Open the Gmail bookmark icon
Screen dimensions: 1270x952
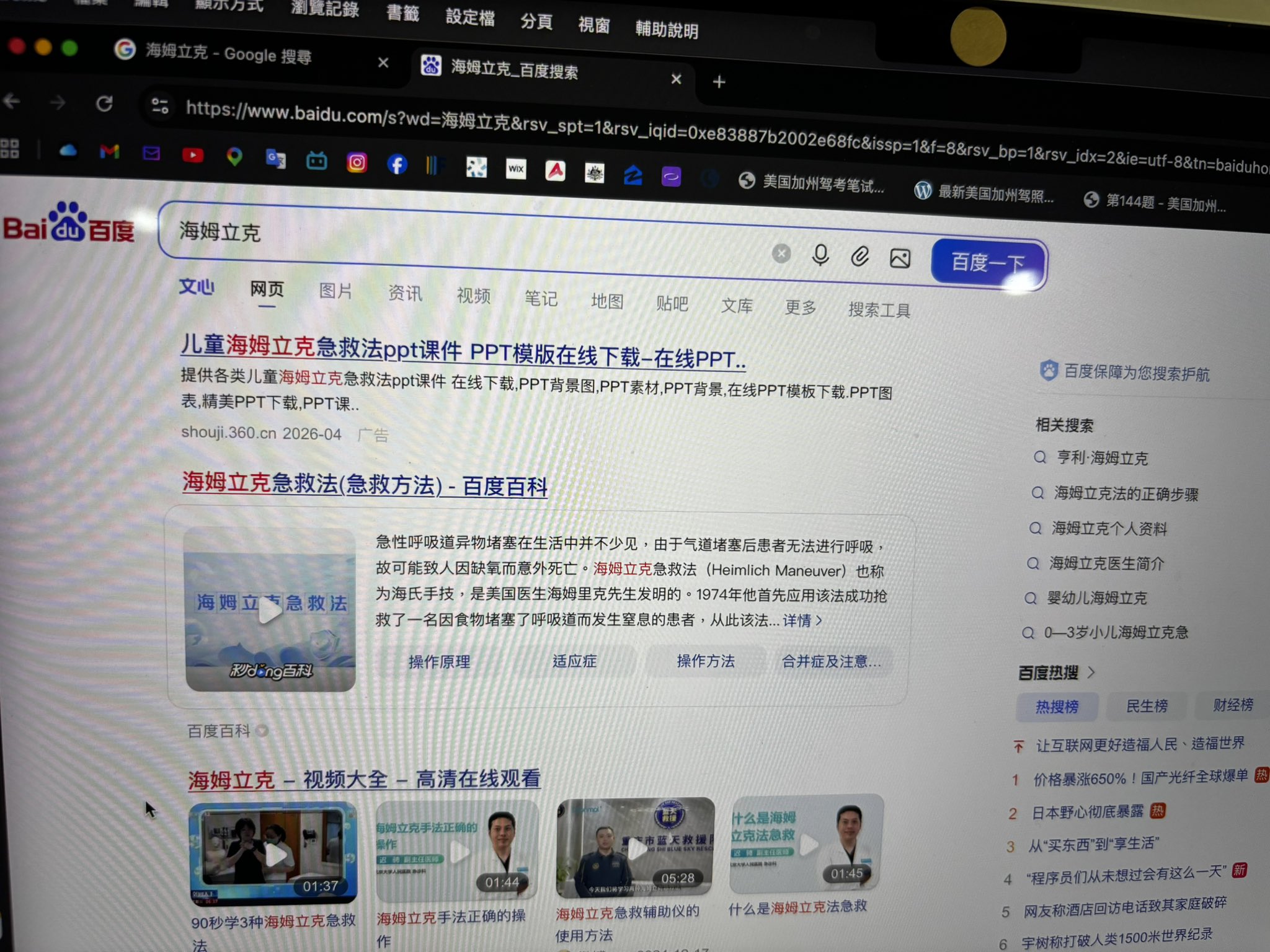[110, 151]
